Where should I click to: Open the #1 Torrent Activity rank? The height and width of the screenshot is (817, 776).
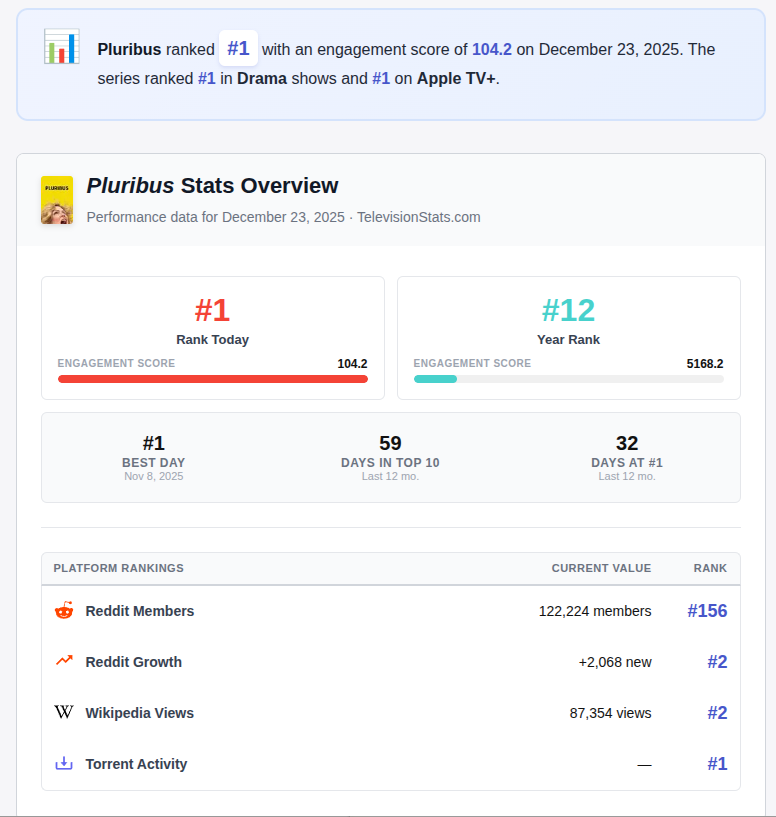tap(717, 764)
